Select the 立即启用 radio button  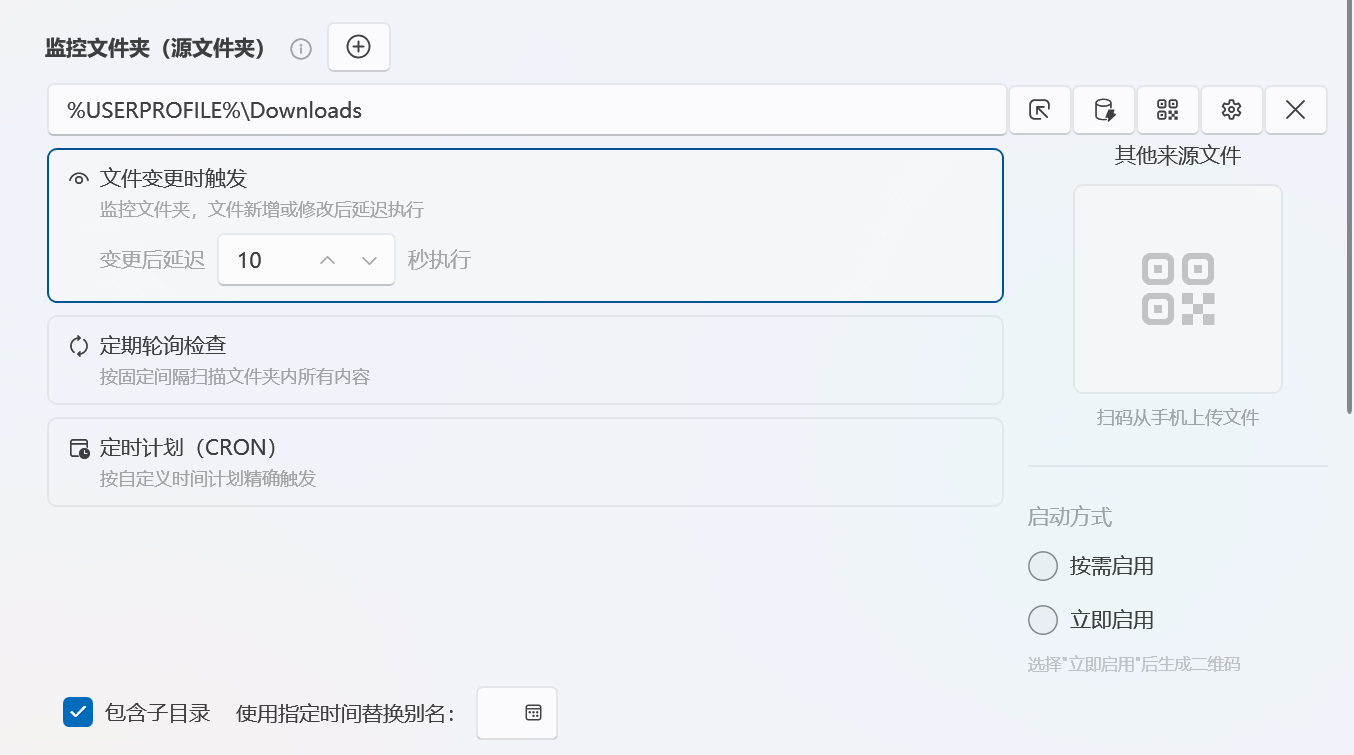tap(1043, 620)
